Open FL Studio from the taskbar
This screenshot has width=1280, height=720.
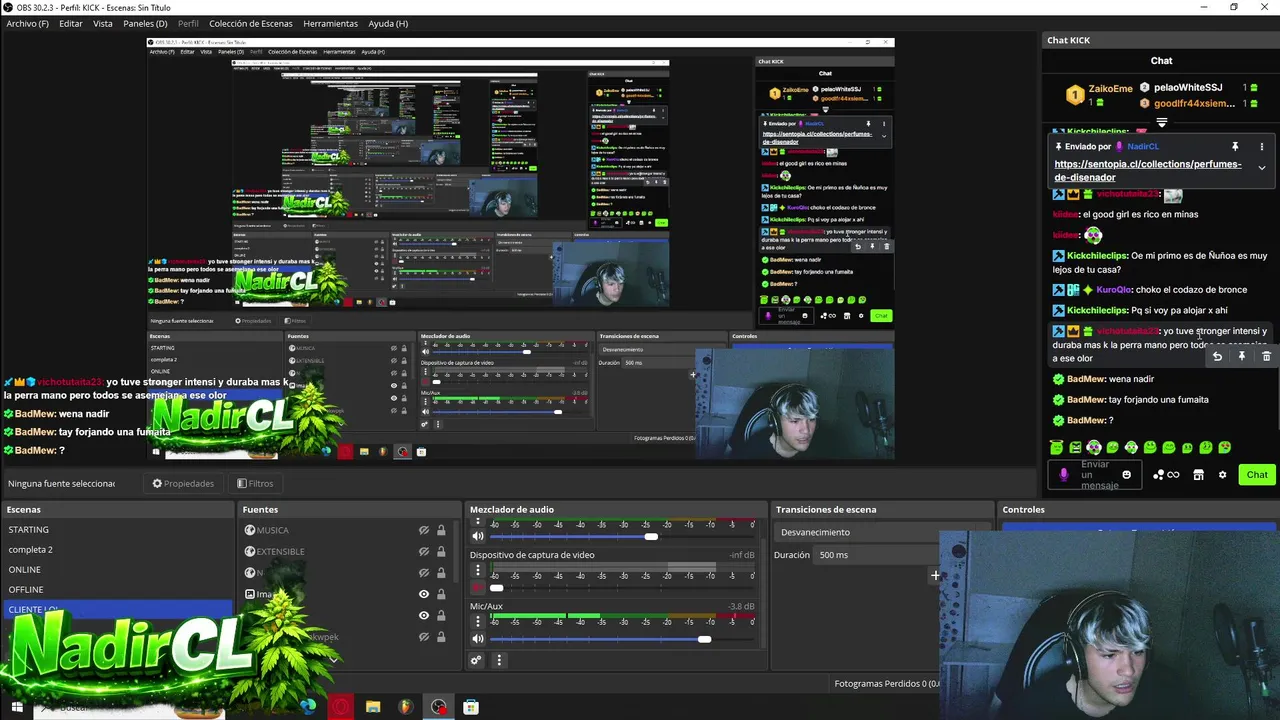[x=405, y=707]
